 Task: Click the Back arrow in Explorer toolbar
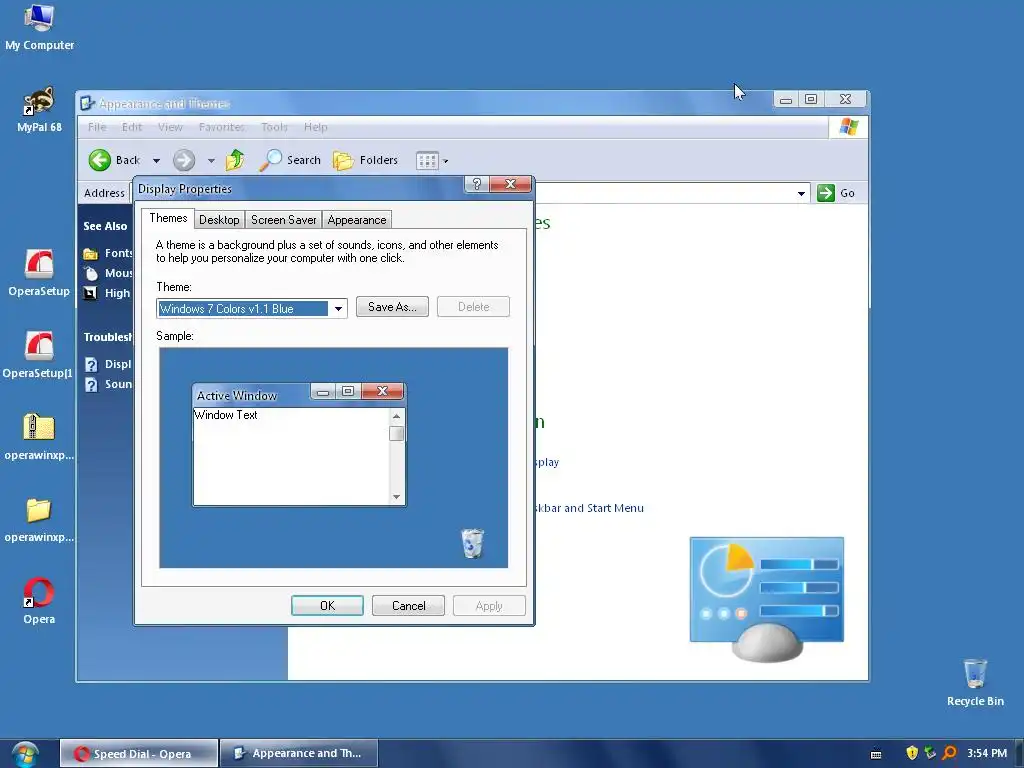100,160
